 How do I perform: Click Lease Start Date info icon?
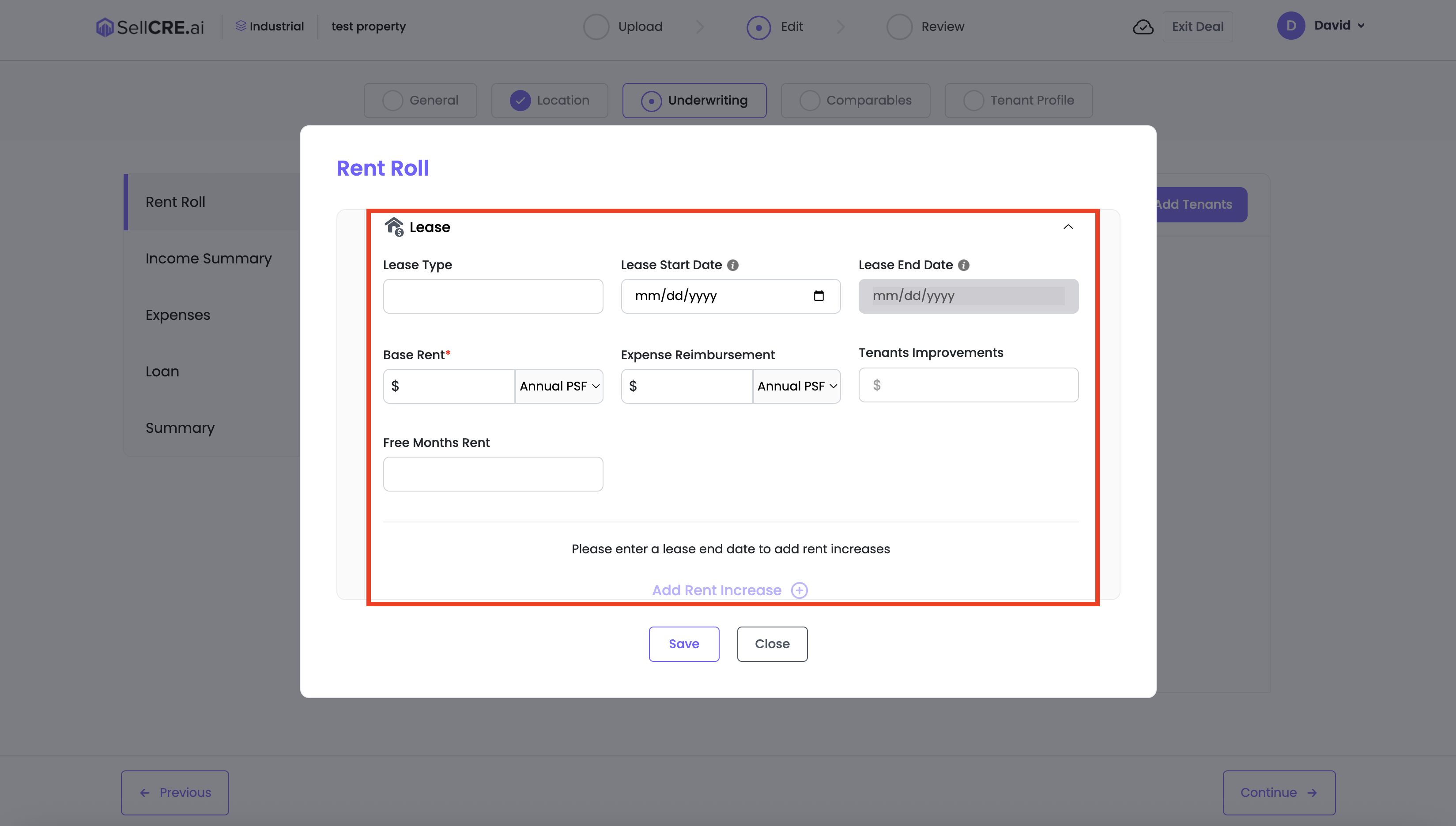coord(733,265)
